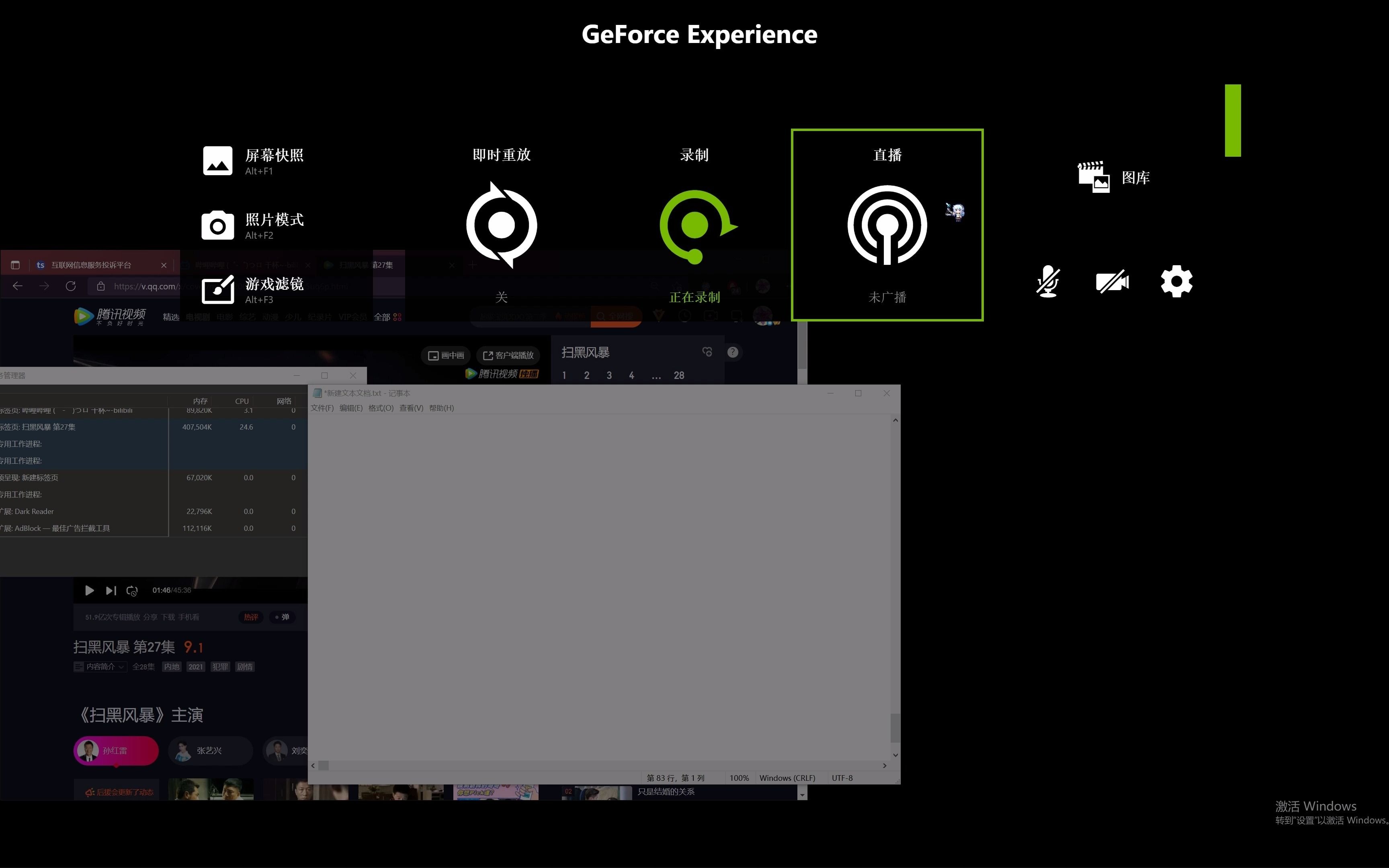Expand episode list ellipsis after 4
The height and width of the screenshot is (868, 1389).
[656, 375]
